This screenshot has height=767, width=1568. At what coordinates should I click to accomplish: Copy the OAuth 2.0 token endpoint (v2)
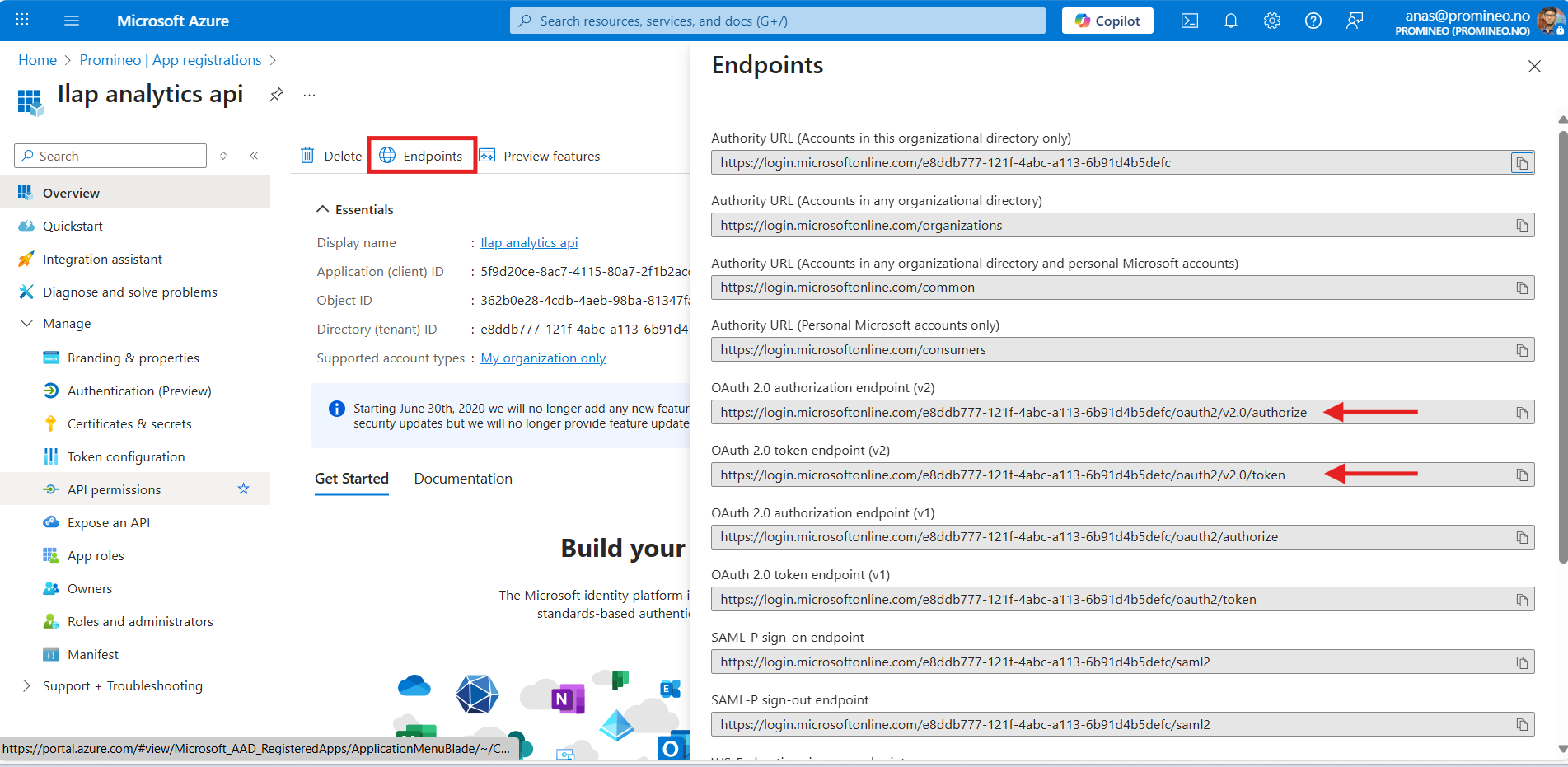(x=1522, y=475)
